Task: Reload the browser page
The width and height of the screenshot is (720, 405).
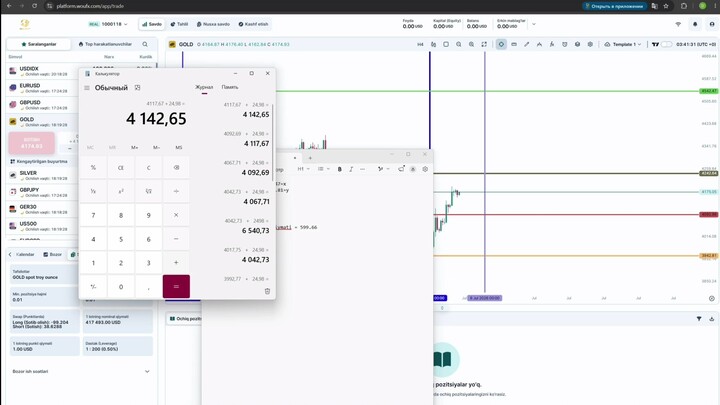Action: click(34, 6)
